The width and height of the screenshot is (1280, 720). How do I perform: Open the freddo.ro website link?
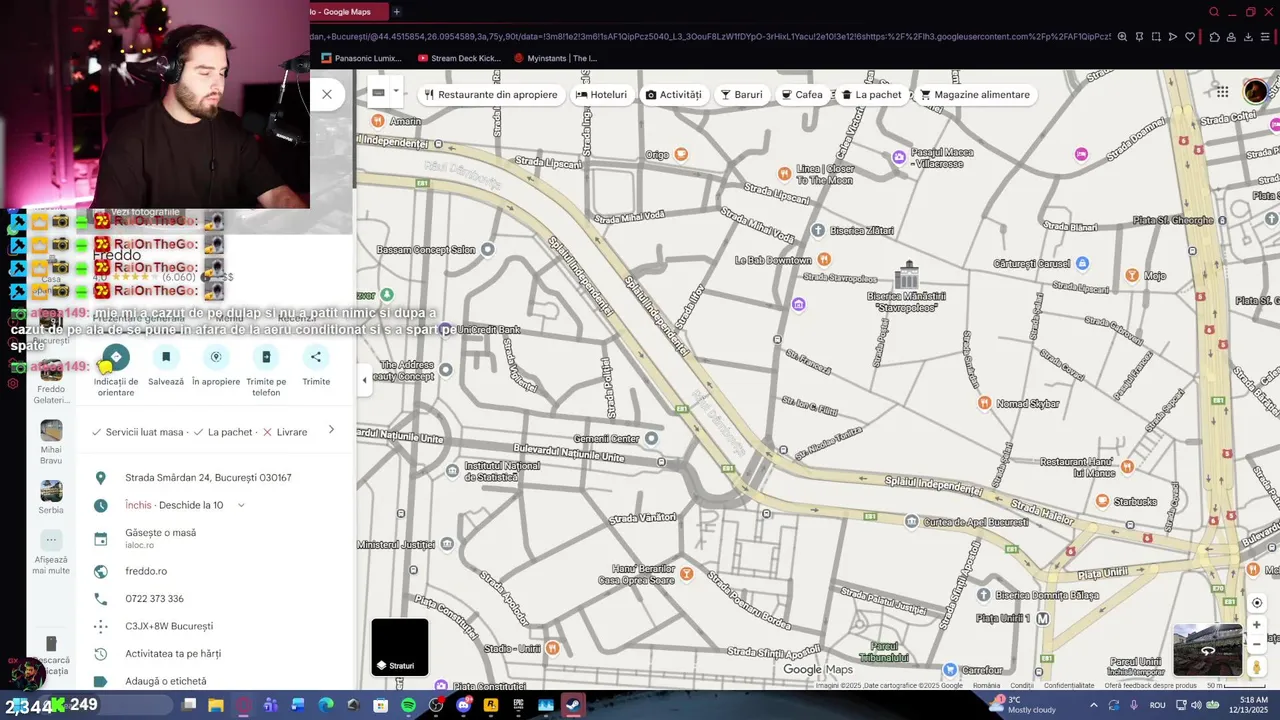tap(146, 571)
